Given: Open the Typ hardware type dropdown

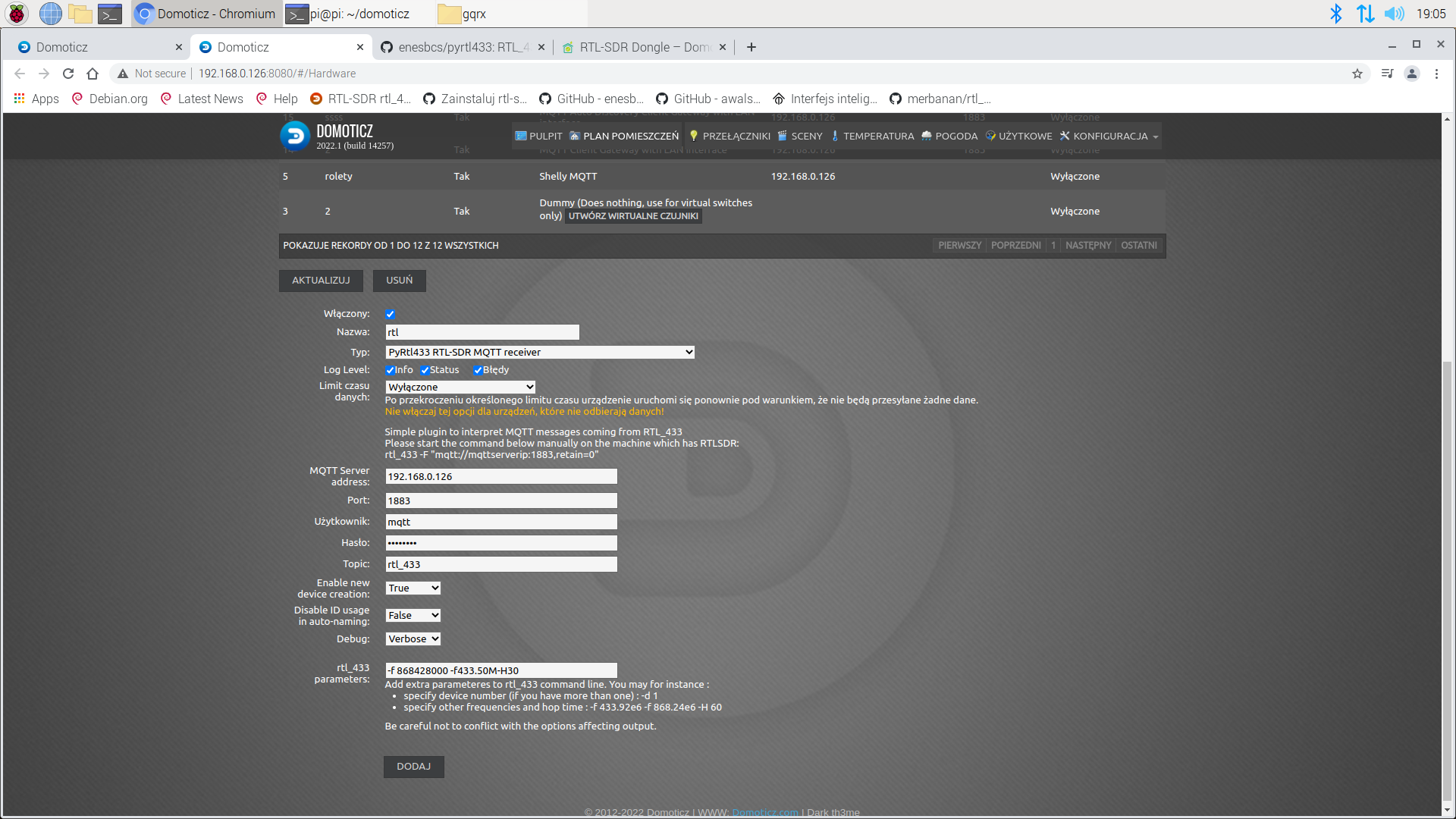Looking at the screenshot, I should 540,352.
